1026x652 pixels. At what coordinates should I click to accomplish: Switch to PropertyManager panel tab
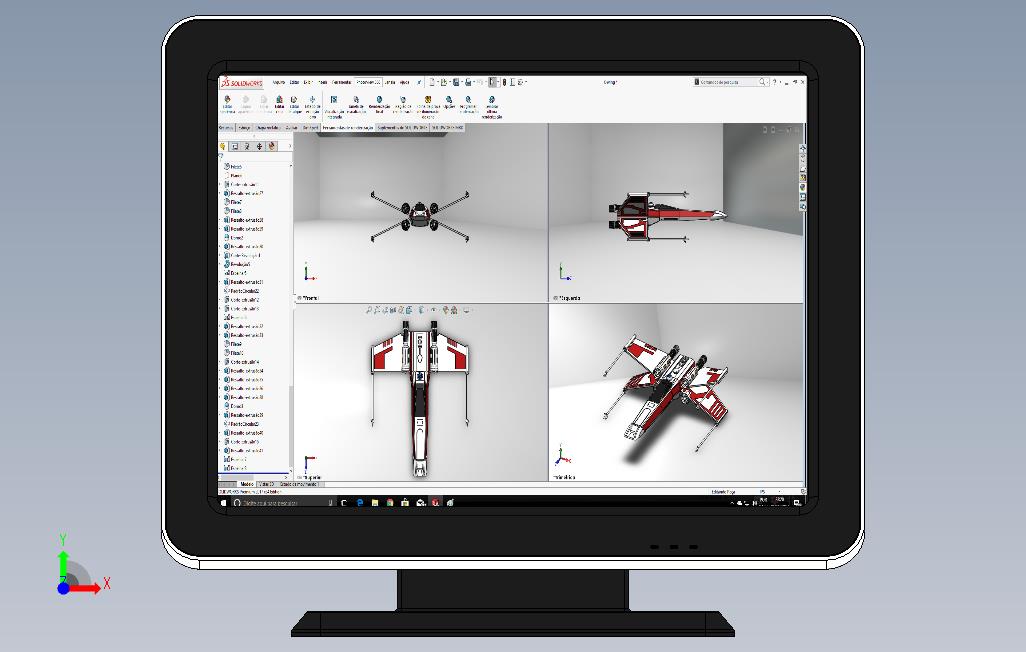235,146
